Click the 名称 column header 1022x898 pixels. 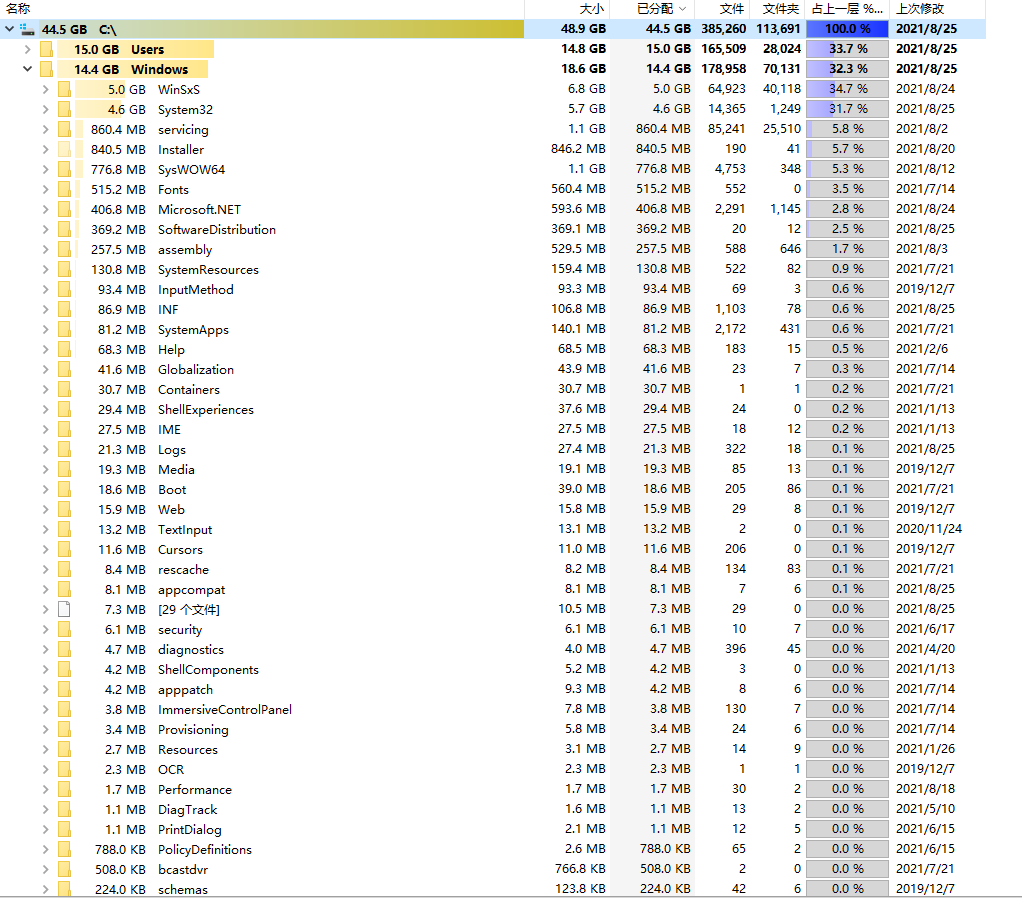click(18, 8)
